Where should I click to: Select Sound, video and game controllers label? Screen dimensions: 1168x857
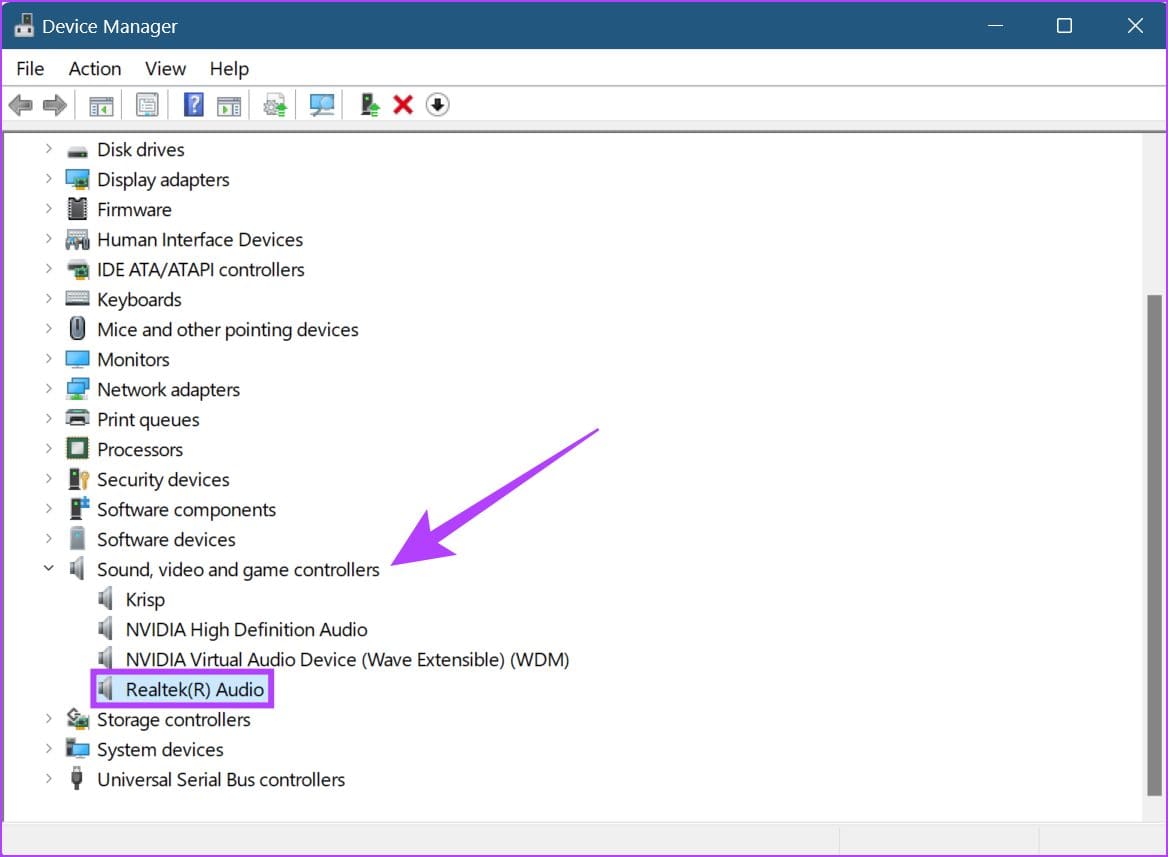click(x=238, y=569)
